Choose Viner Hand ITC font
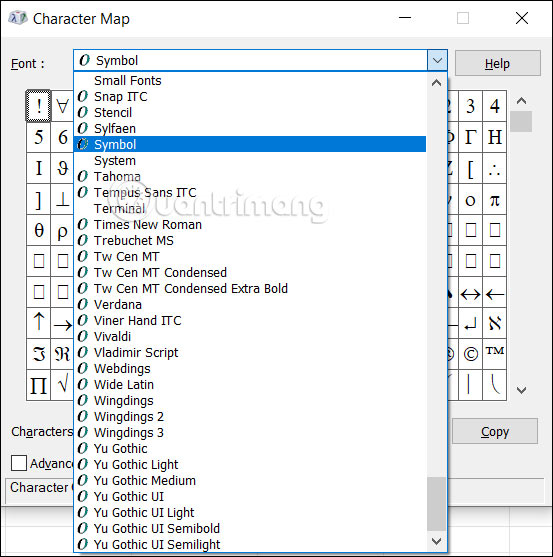The height and width of the screenshot is (557, 553). coord(250,320)
